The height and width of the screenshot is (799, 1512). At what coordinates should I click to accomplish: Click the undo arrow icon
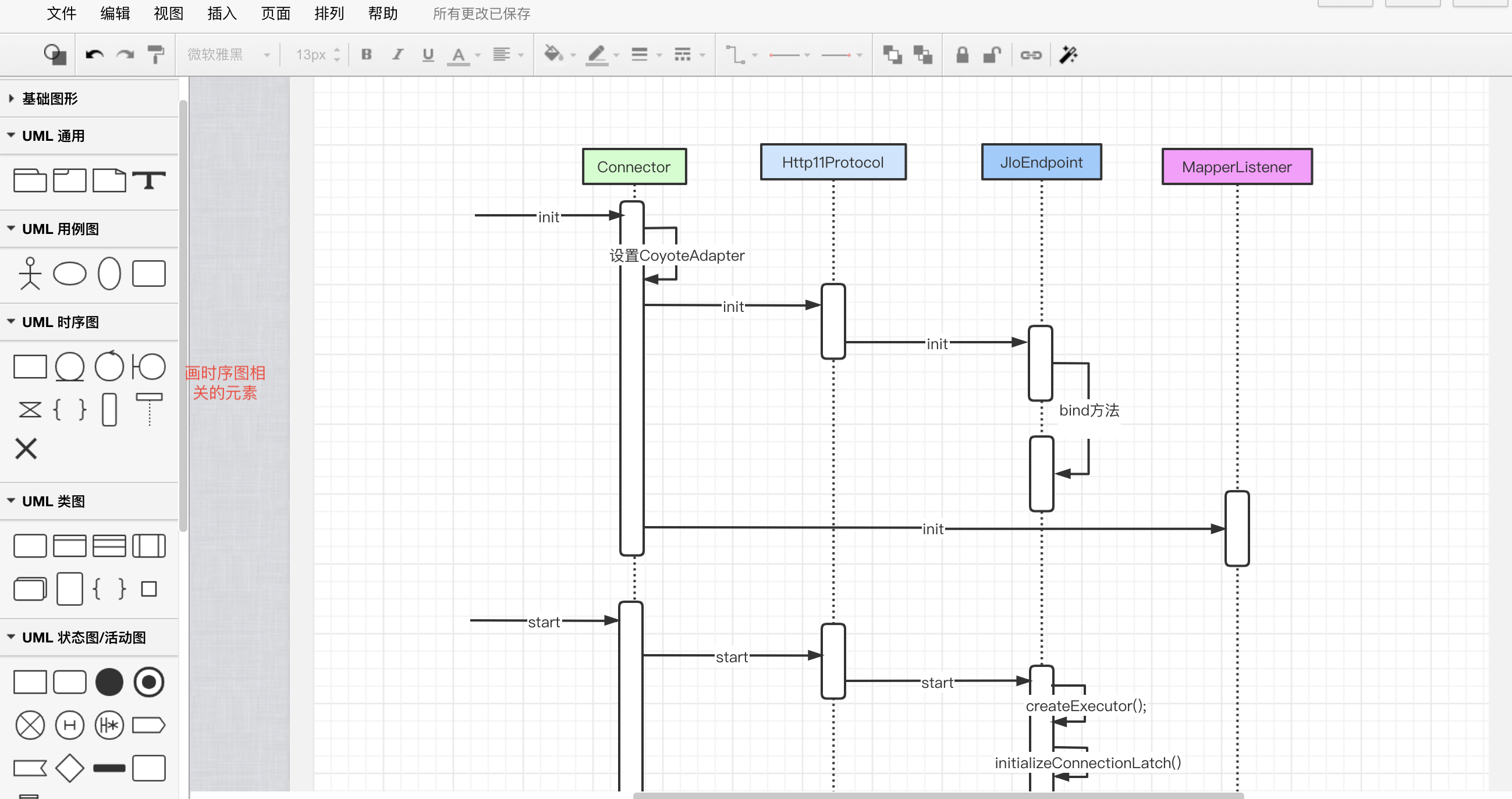[95, 54]
